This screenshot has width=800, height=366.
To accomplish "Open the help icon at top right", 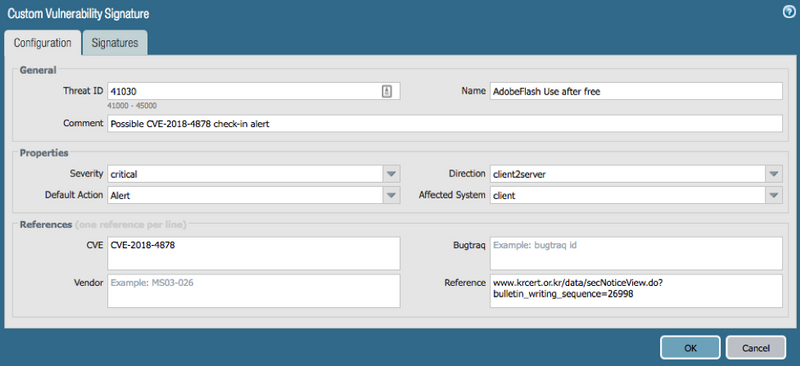I will point(789,12).
